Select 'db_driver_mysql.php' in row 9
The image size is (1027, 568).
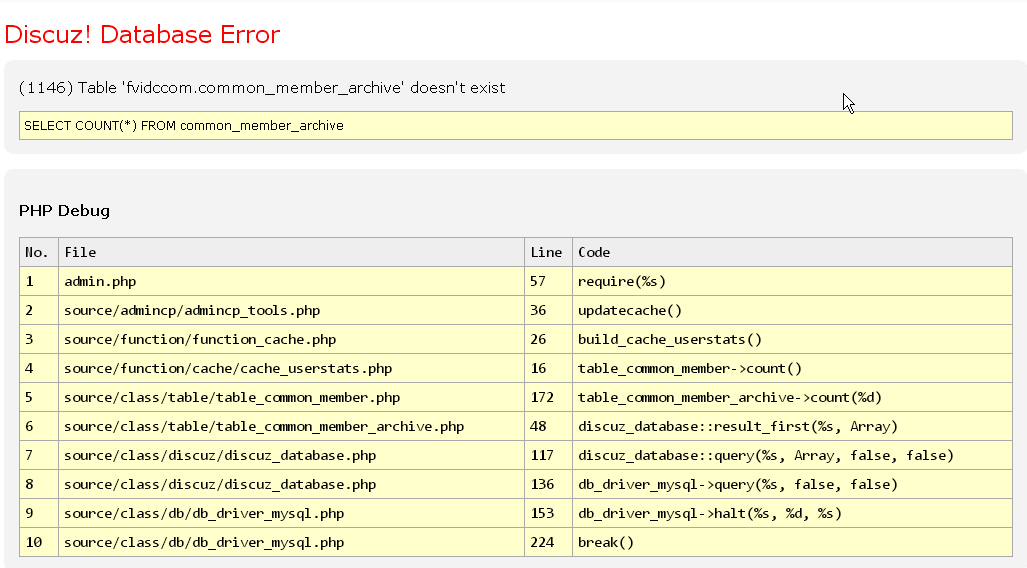[204, 514]
